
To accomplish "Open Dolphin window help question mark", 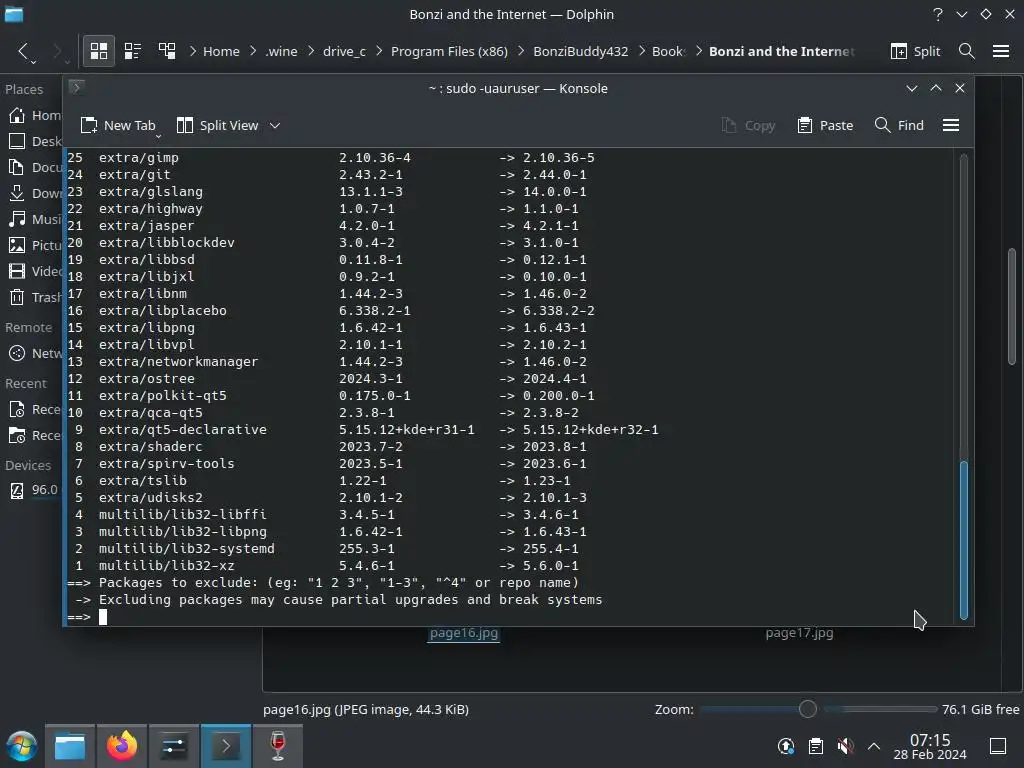I will [x=938, y=14].
